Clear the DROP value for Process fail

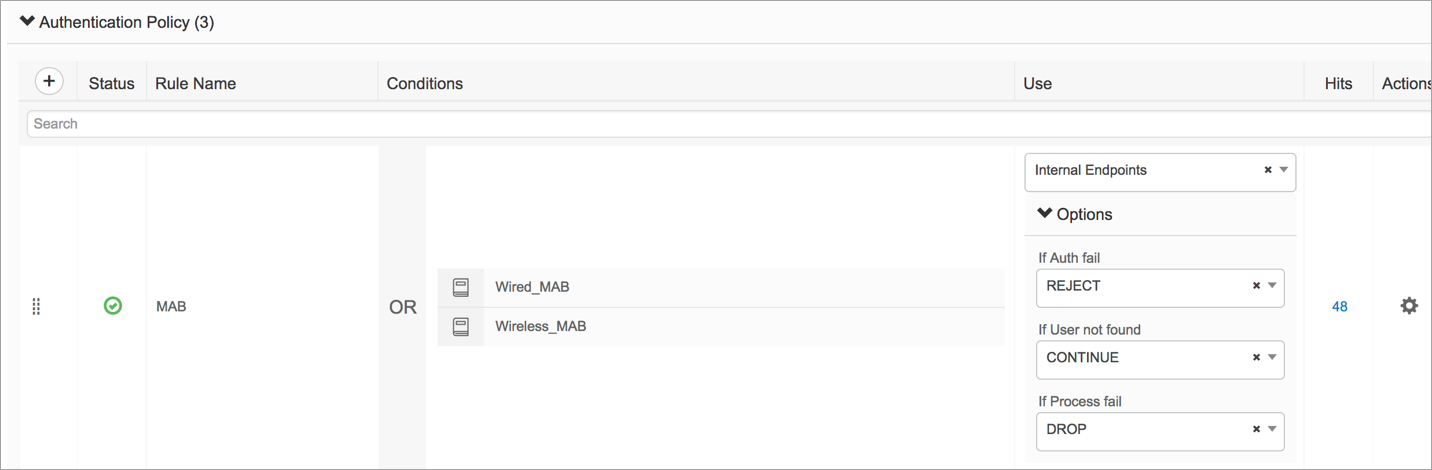[x=1256, y=430]
